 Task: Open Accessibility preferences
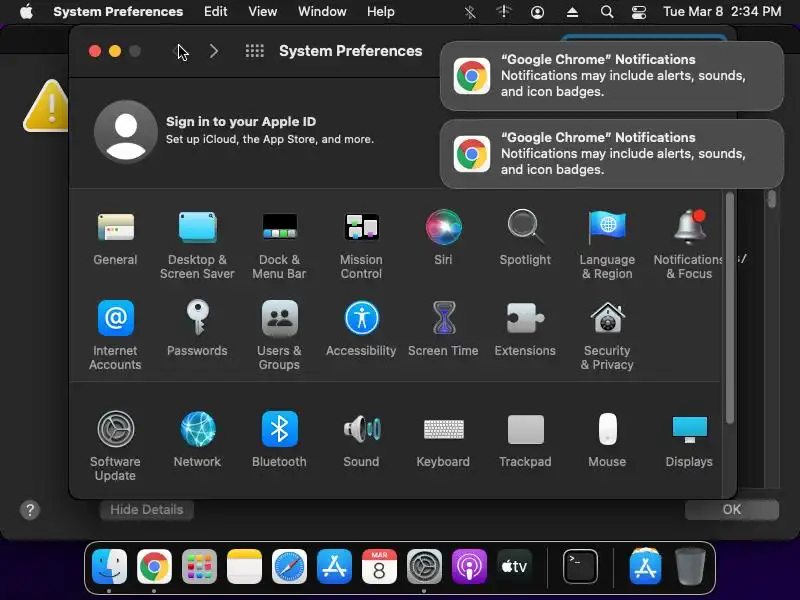[x=361, y=330]
